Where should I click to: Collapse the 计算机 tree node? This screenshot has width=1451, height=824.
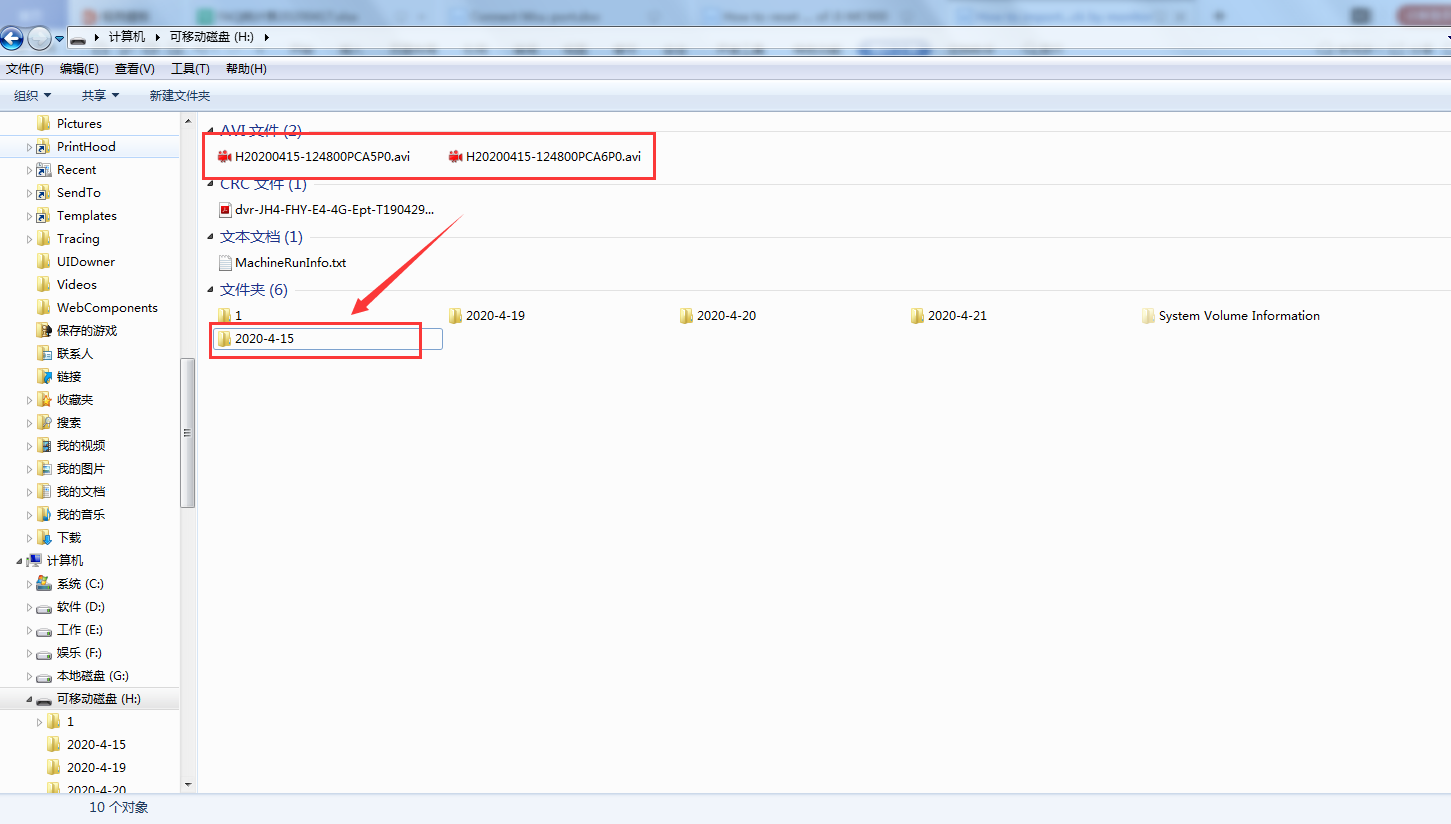pos(19,561)
